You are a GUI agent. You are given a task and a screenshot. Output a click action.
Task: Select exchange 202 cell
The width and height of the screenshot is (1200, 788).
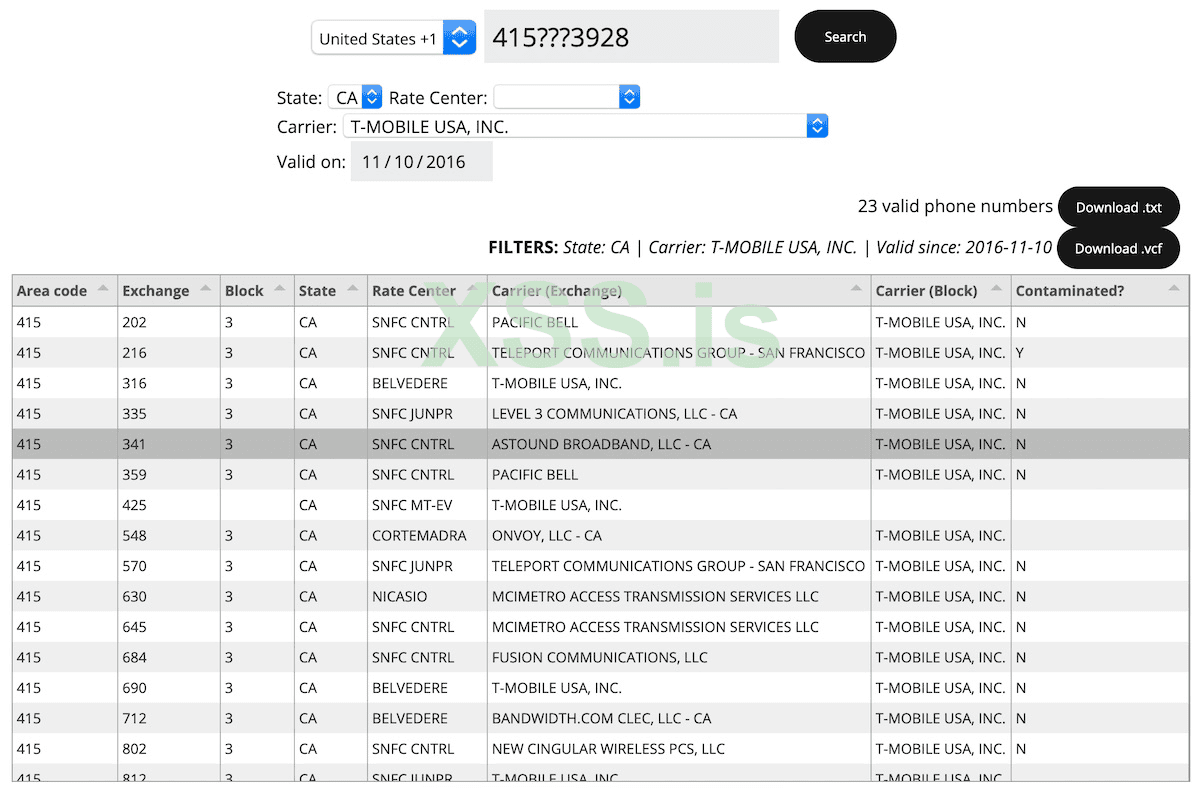(169, 322)
